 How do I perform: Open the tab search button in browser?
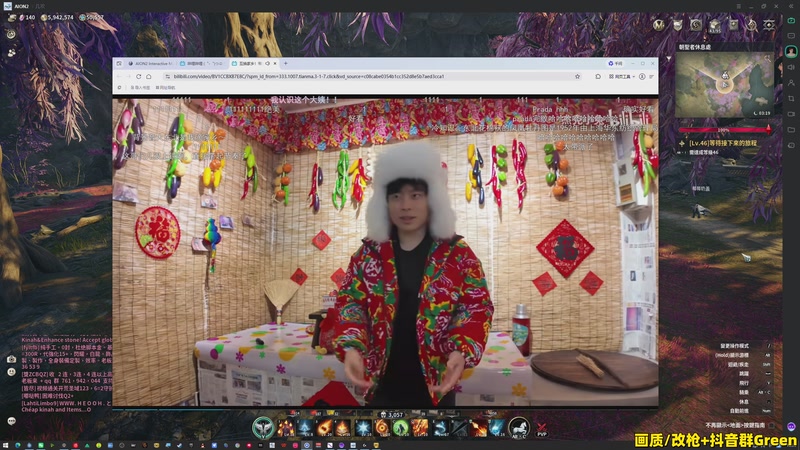click(x=119, y=63)
